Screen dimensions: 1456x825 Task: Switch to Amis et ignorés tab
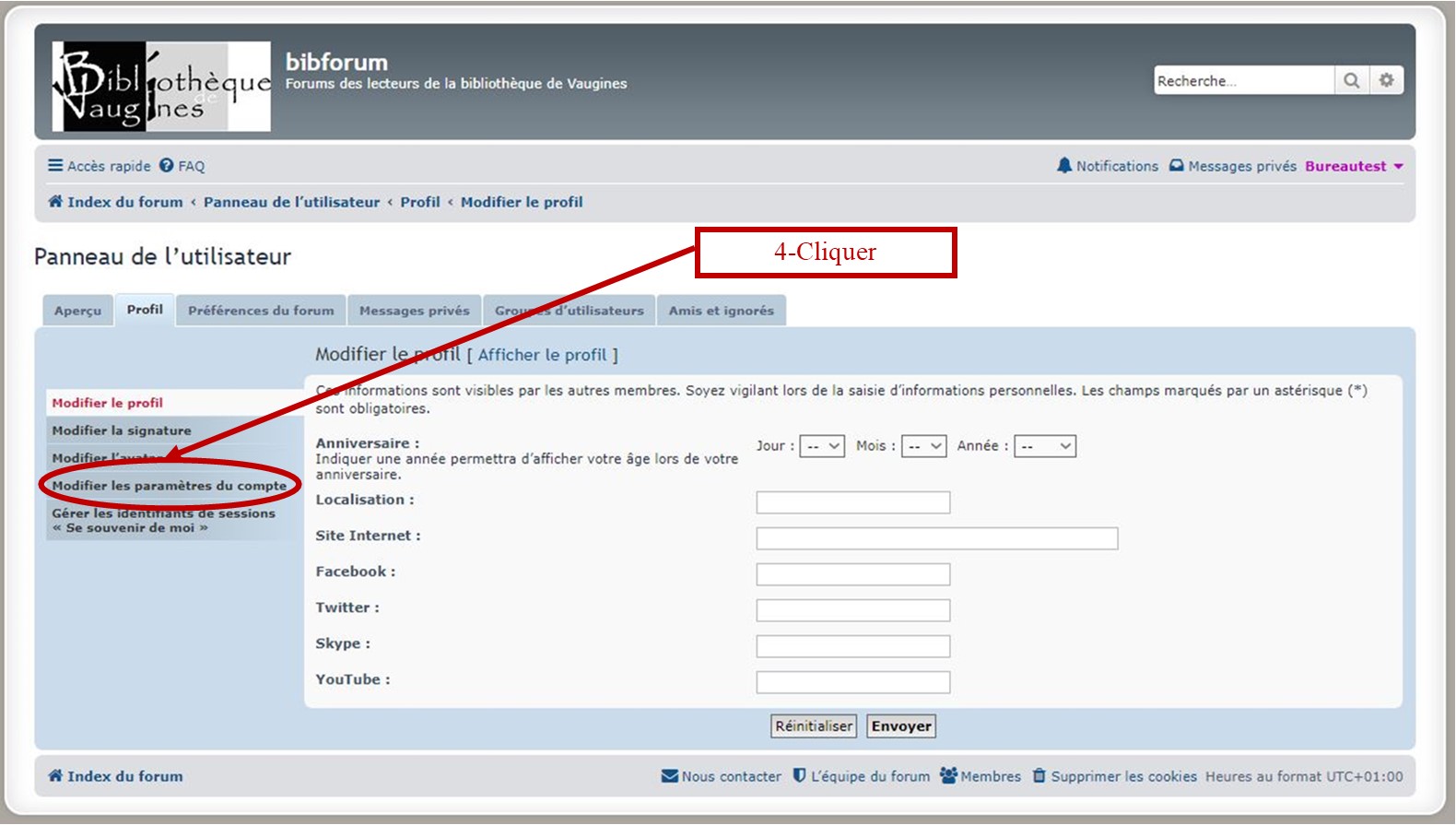coord(721,311)
